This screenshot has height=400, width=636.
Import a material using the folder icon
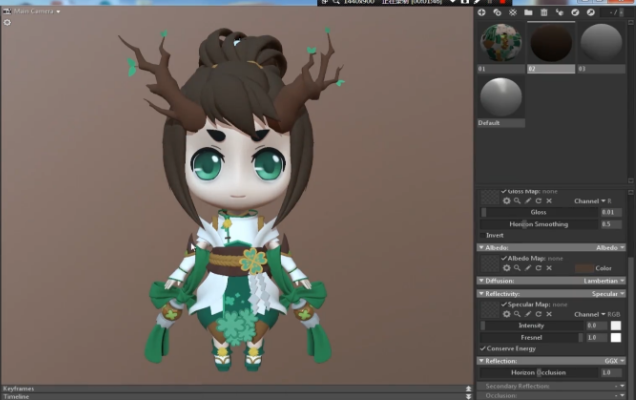[x=528, y=13]
